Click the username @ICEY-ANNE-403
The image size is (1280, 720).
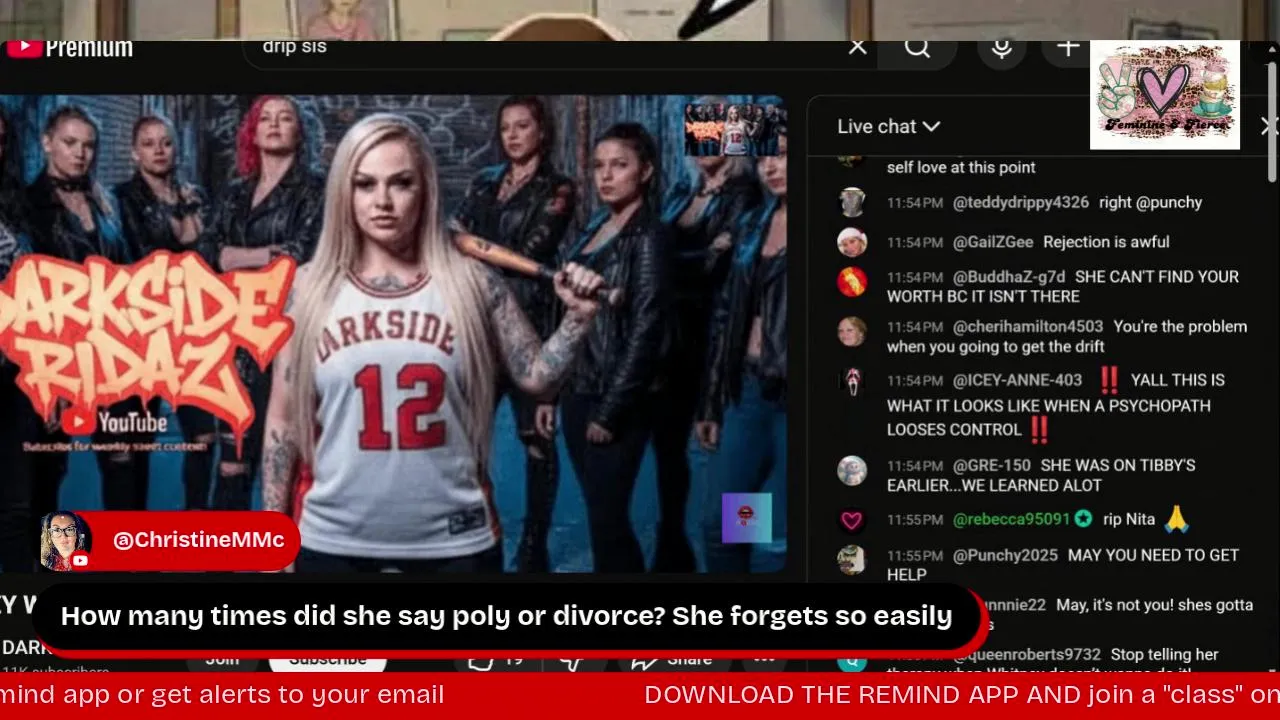(1018, 380)
